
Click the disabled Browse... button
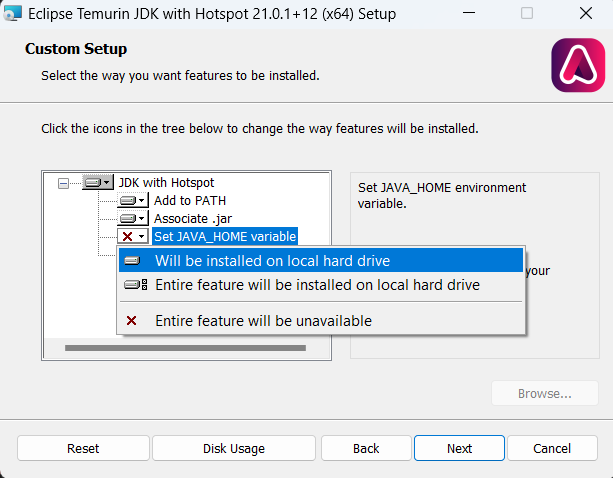click(545, 393)
